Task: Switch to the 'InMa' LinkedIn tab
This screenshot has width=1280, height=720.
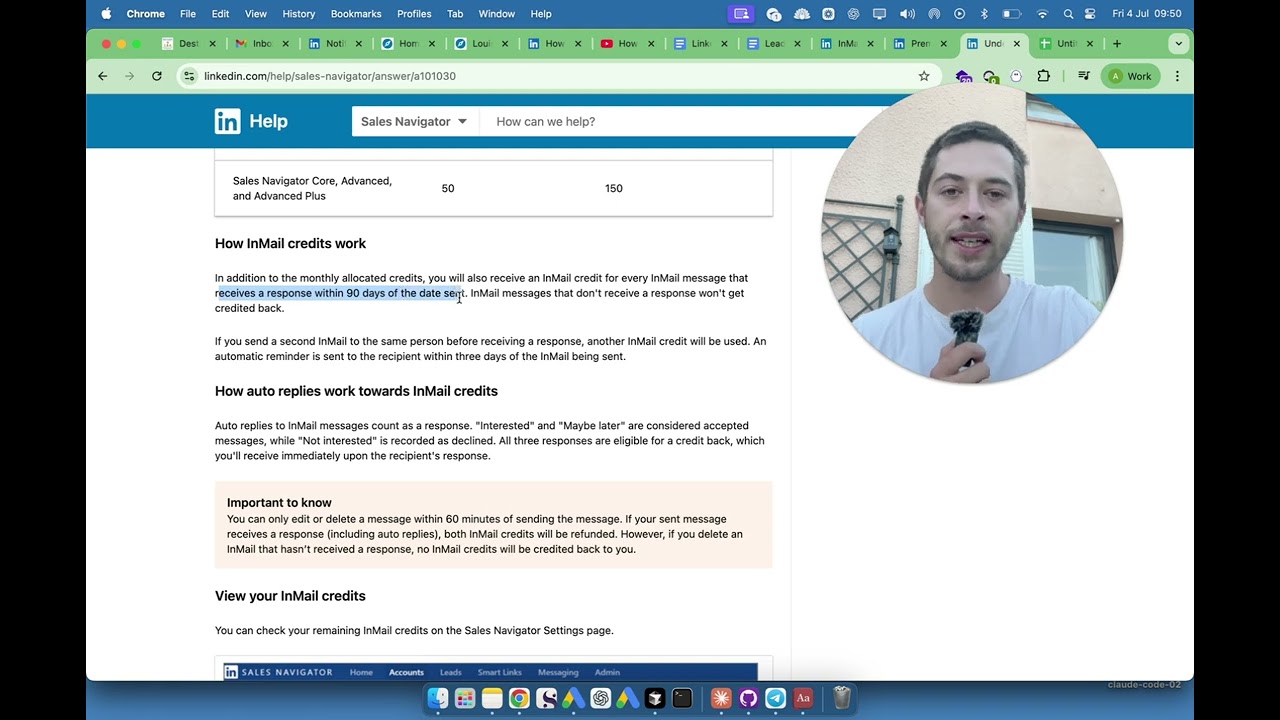Action: tap(847, 44)
